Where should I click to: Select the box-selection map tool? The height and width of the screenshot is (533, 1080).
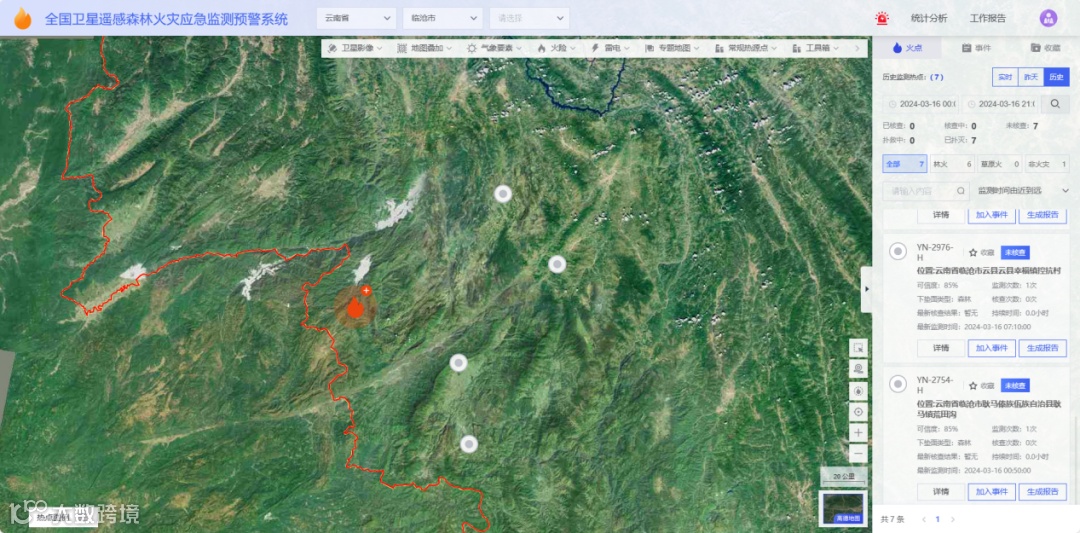click(x=858, y=348)
